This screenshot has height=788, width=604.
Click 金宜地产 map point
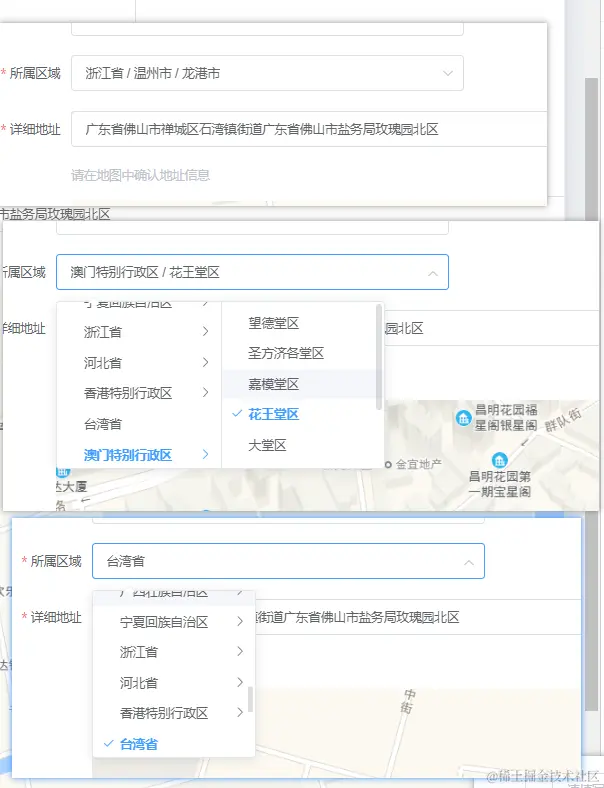[388, 464]
